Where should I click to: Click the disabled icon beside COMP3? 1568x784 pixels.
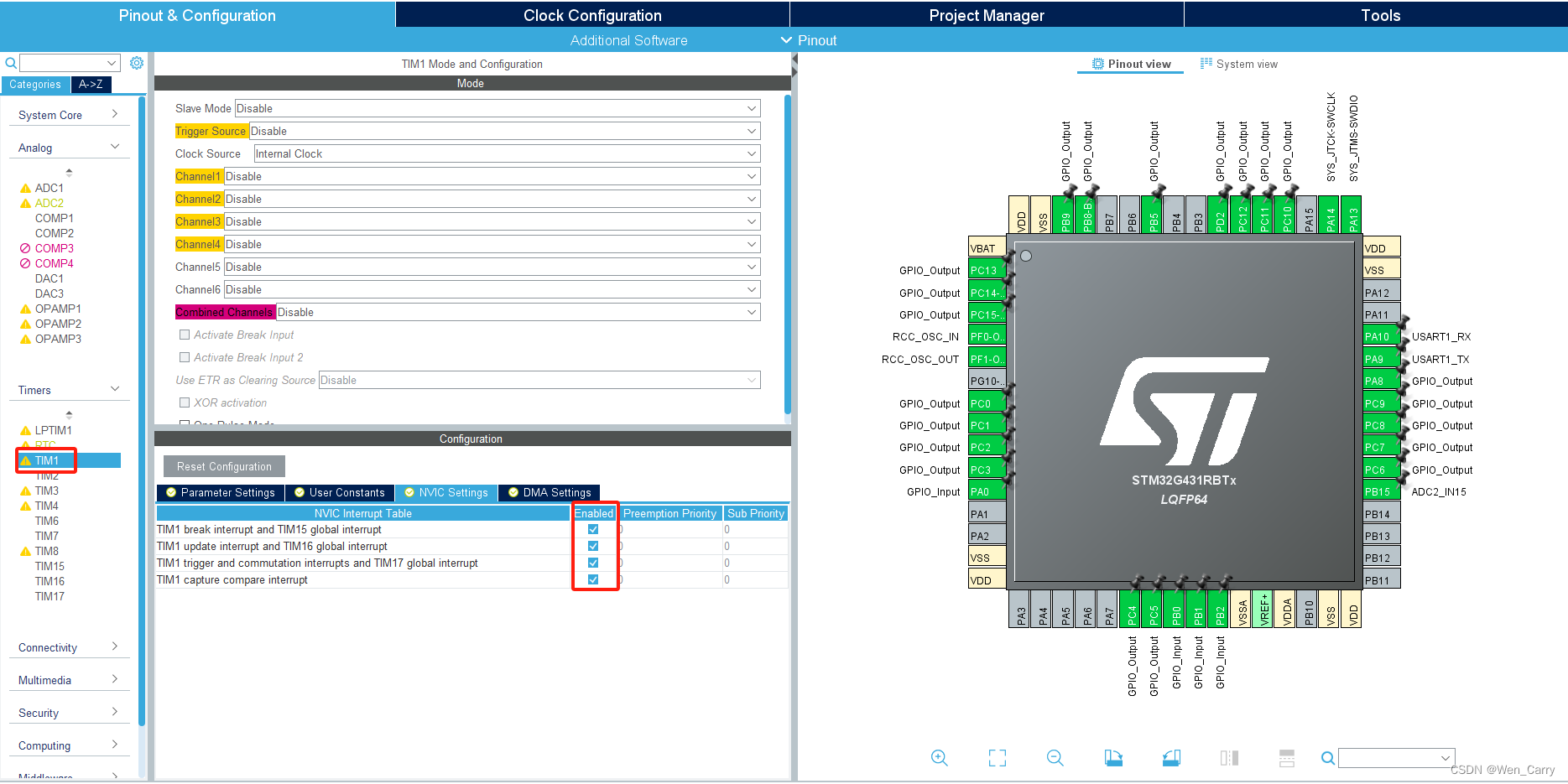pyautogui.click(x=25, y=248)
